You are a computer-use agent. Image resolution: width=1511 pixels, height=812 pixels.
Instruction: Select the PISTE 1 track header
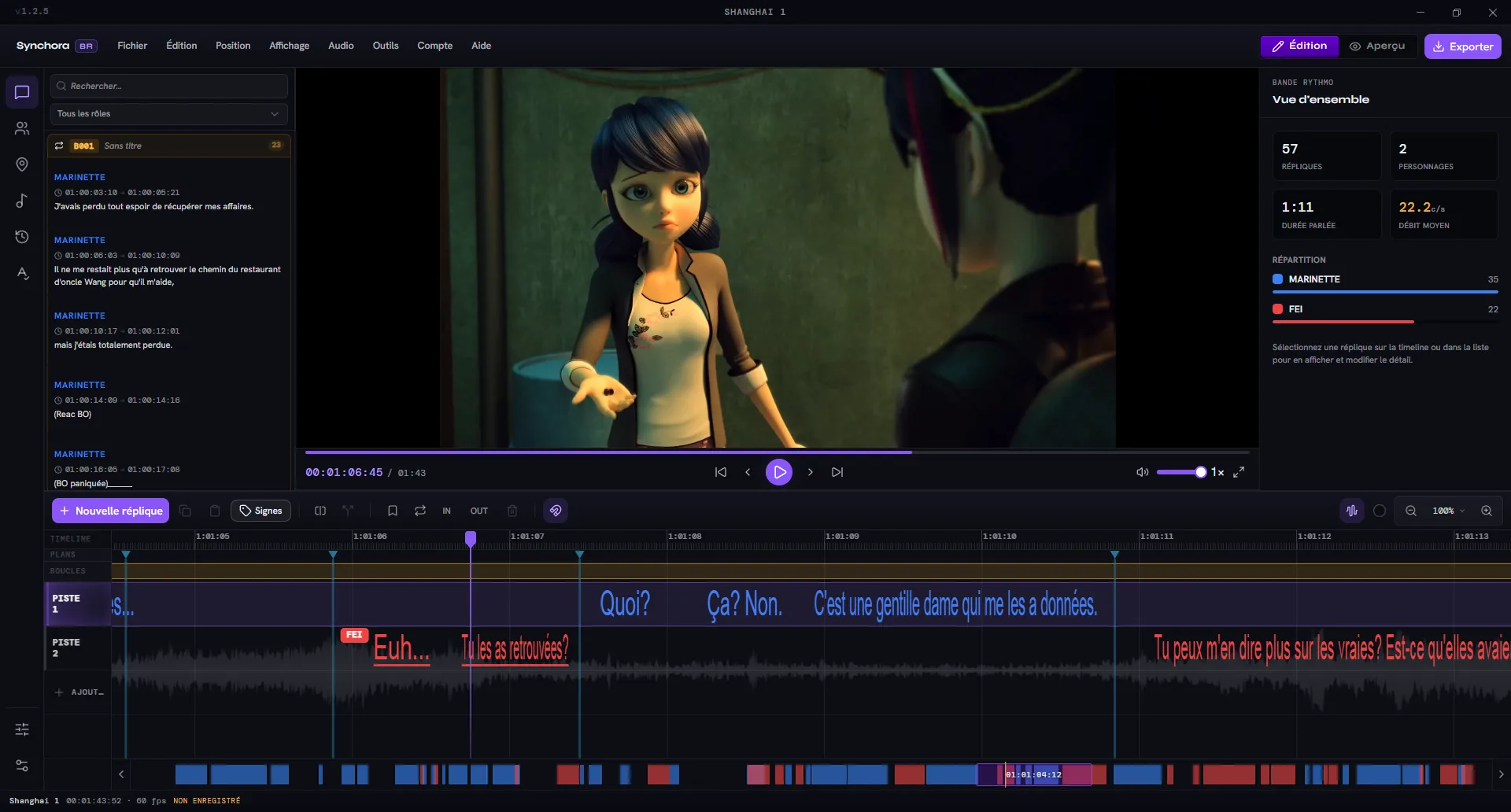pyautogui.click(x=77, y=603)
